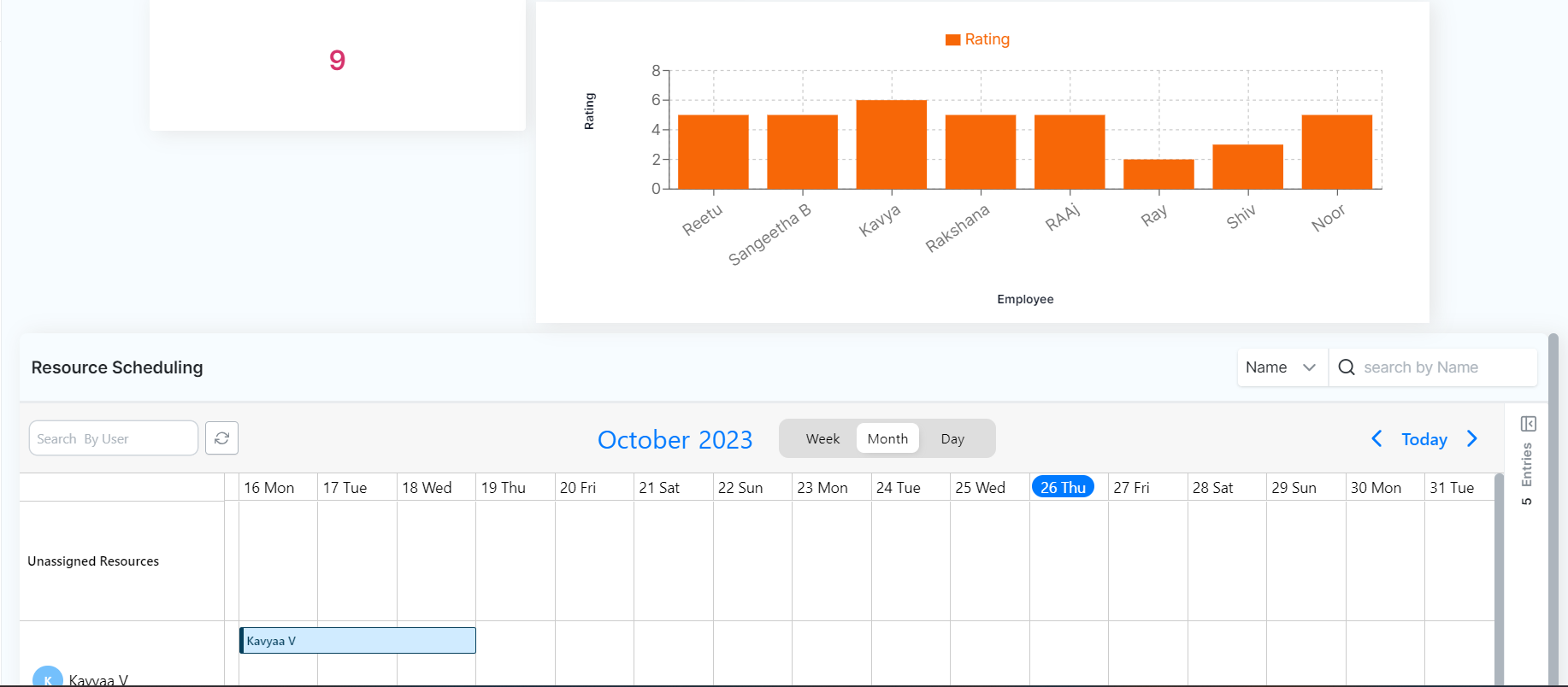Select the Unassigned Resources row label
The width and height of the screenshot is (1568, 687).
93,561
